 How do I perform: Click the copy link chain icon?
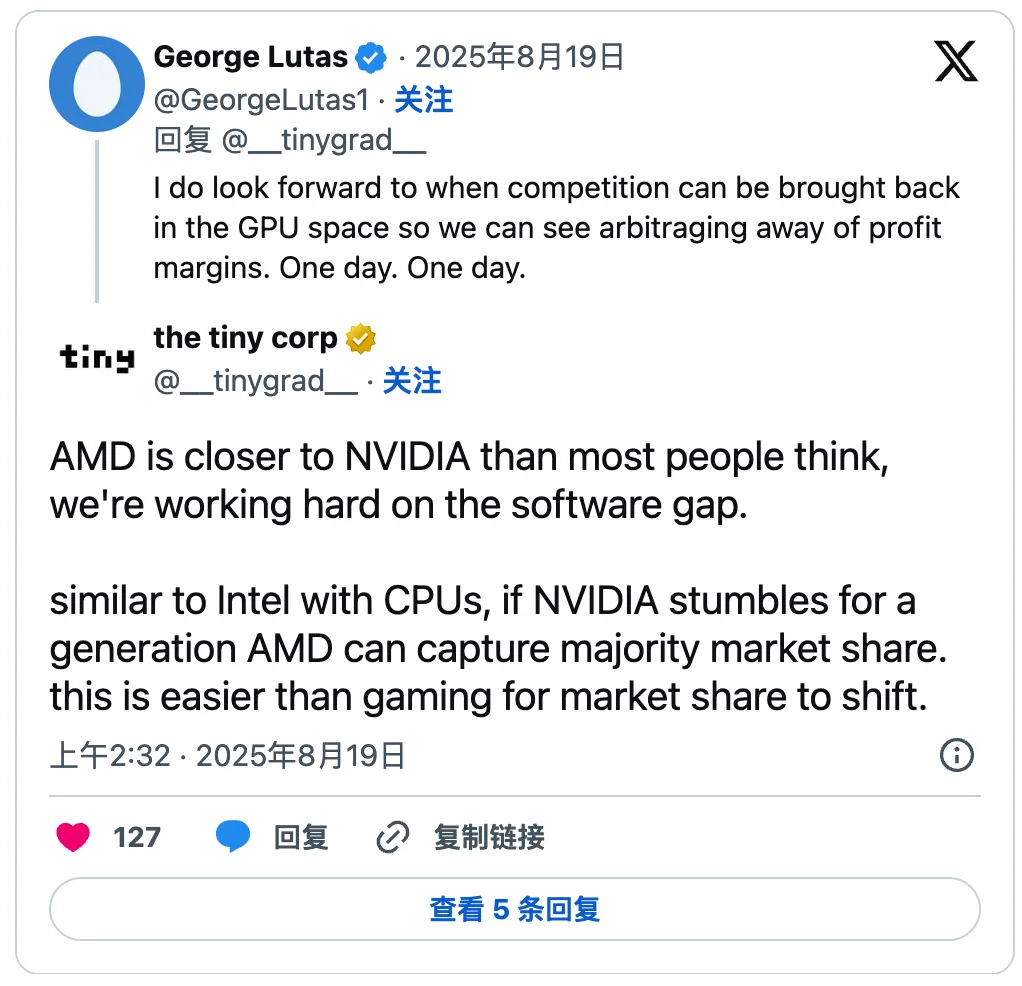[x=393, y=838]
